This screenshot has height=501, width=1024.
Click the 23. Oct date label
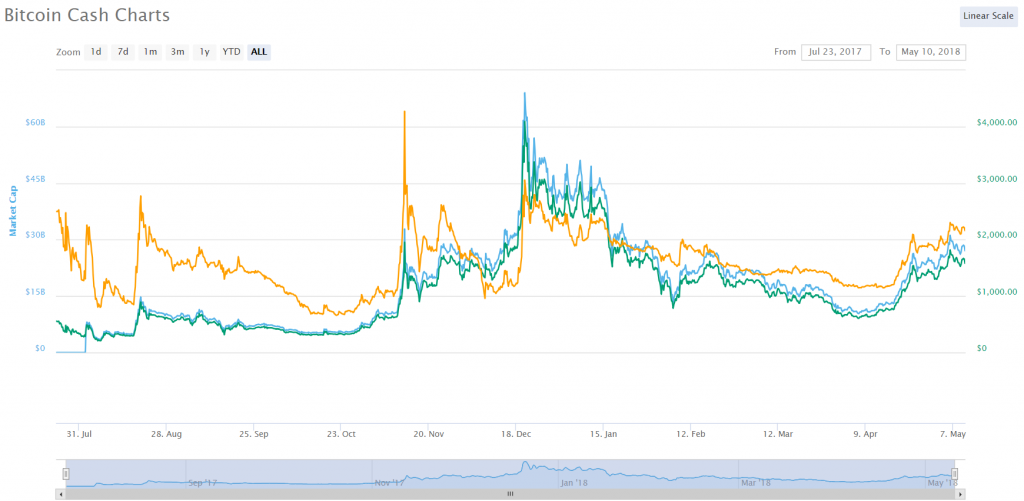[341, 434]
